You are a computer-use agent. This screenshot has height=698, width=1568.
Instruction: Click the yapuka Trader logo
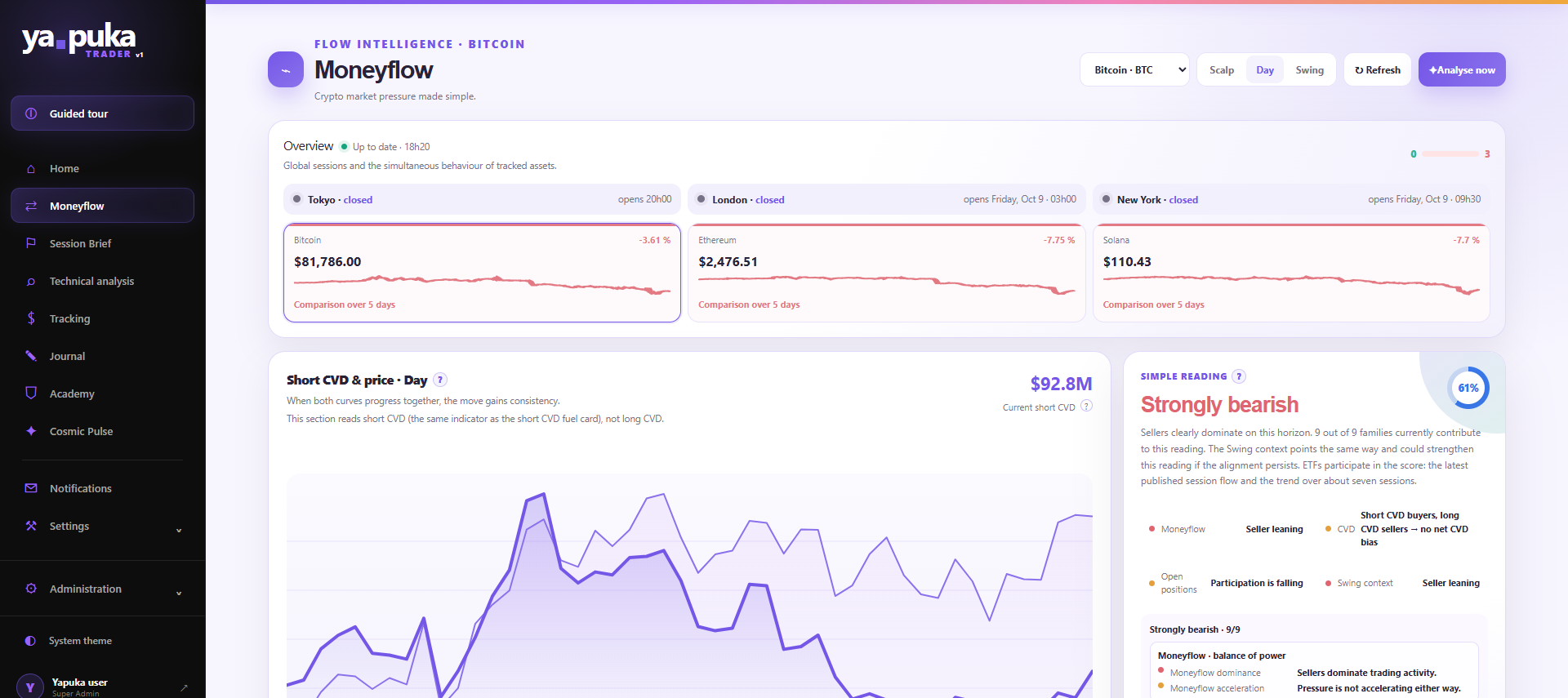click(82, 40)
